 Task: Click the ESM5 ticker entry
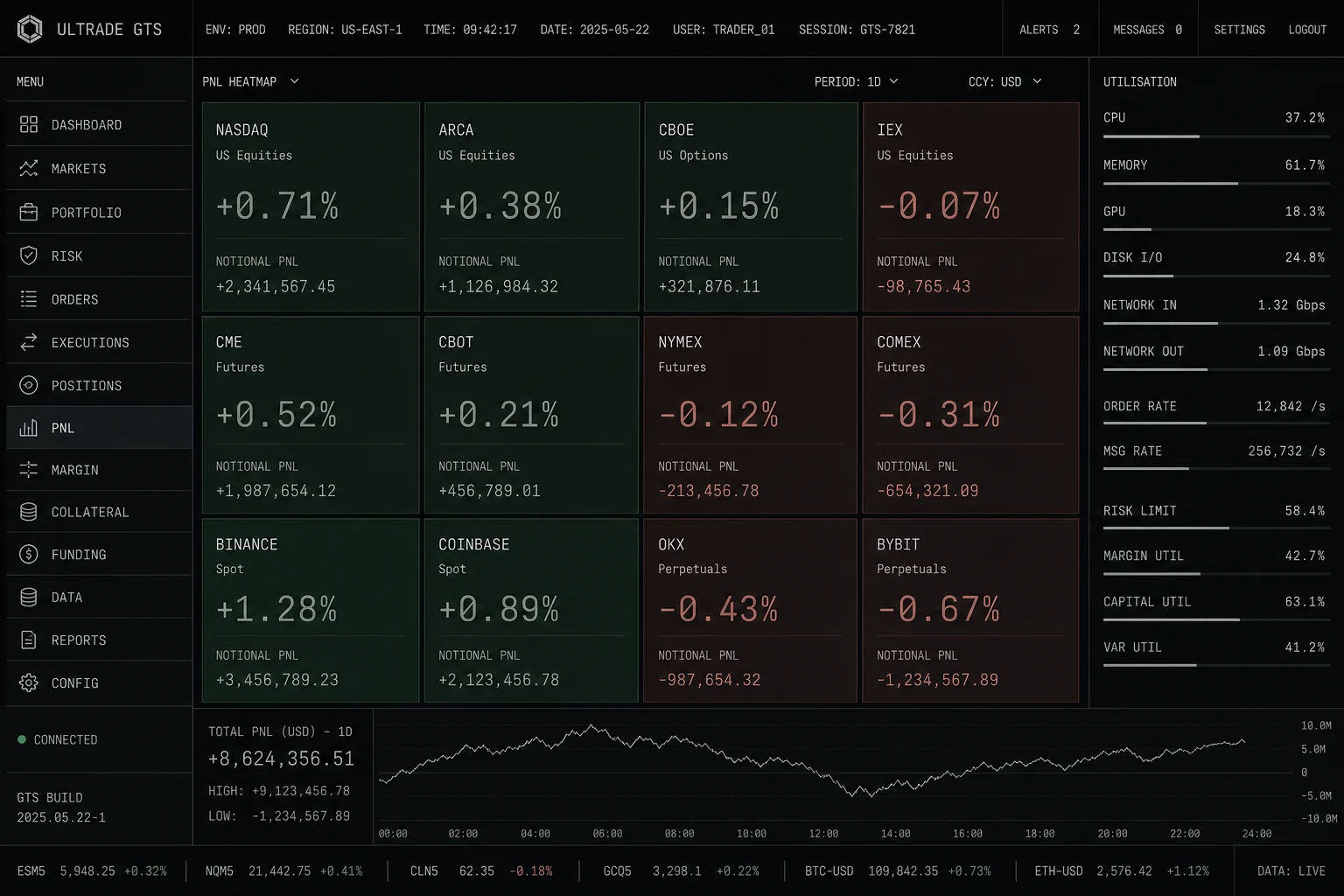(92, 871)
